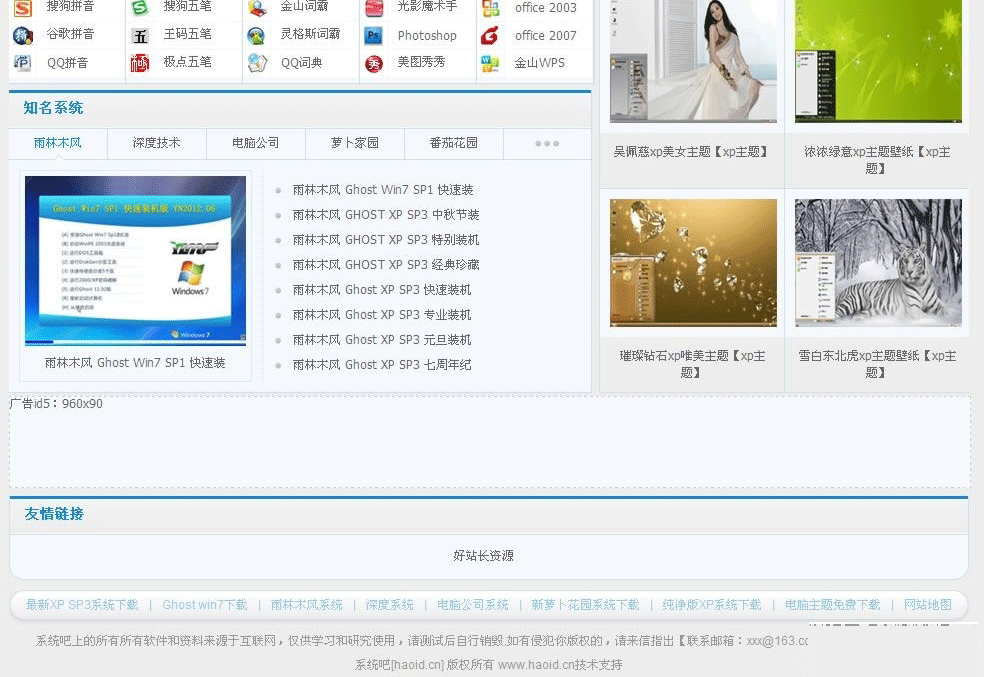
Task: Click the 王码五笔 icon
Action: tap(140, 36)
